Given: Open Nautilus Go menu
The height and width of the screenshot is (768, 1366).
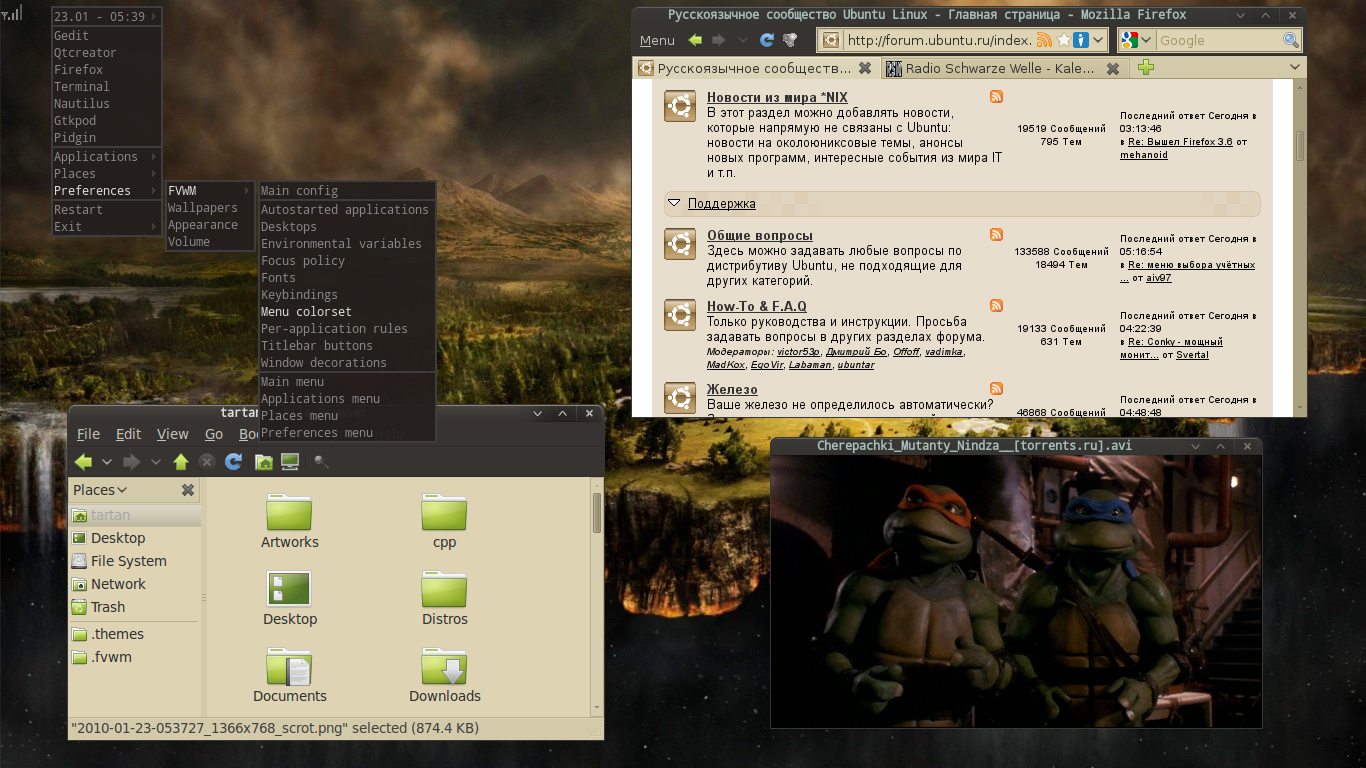Looking at the screenshot, I should tap(213, 434).
